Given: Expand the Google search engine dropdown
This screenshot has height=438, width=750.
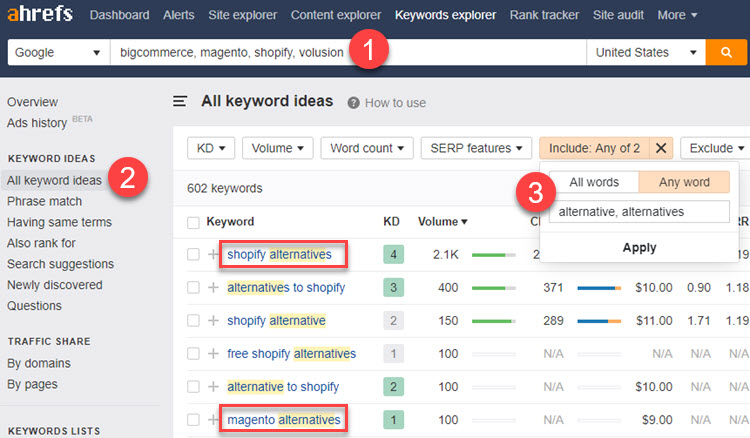Looking at the screenshot, I should tap(59, 52).
